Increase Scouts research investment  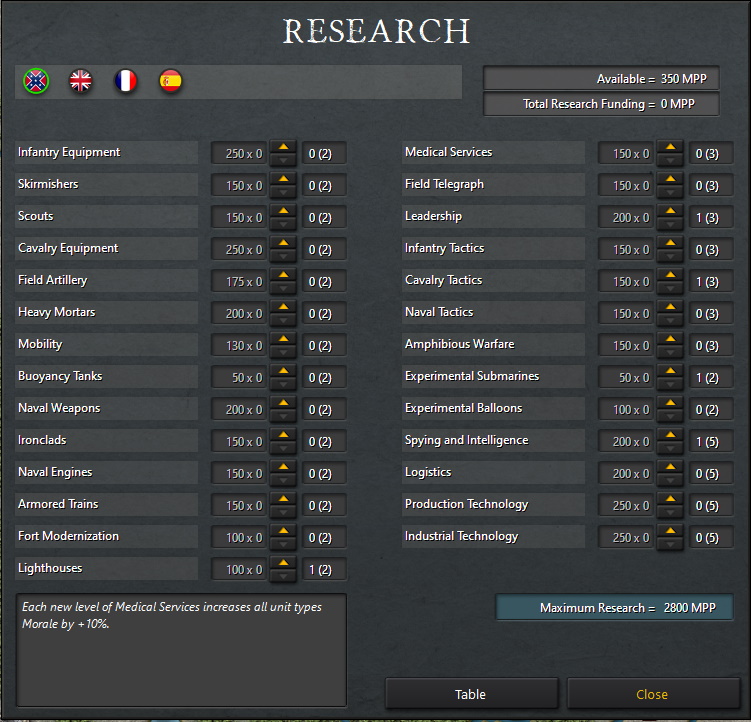click(x=284, y=211)
